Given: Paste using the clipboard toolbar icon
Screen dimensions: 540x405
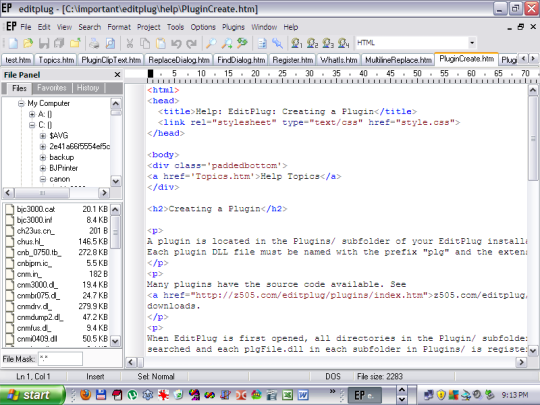Looking at the screenshot, I should [160, 43].
